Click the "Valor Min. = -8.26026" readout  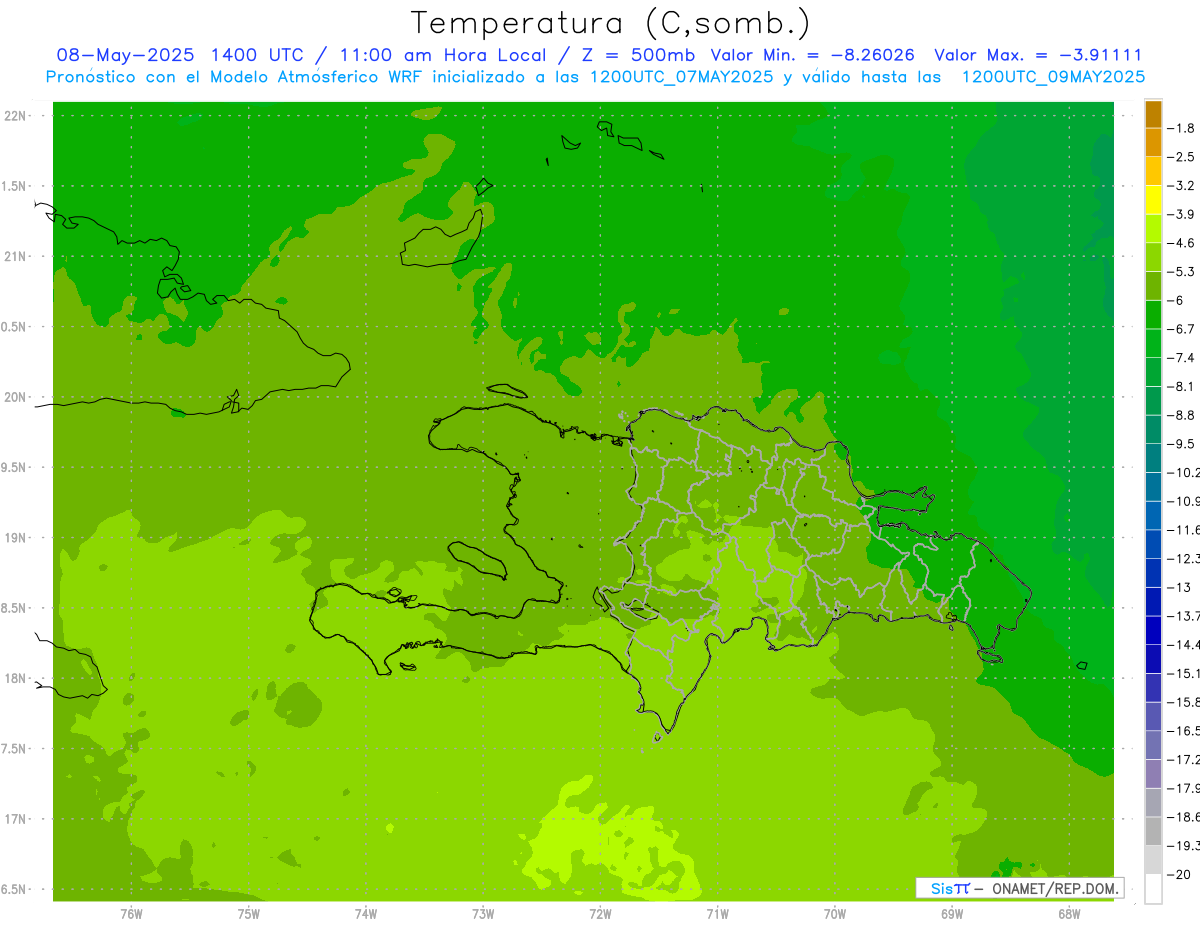(x=812, y=55)
